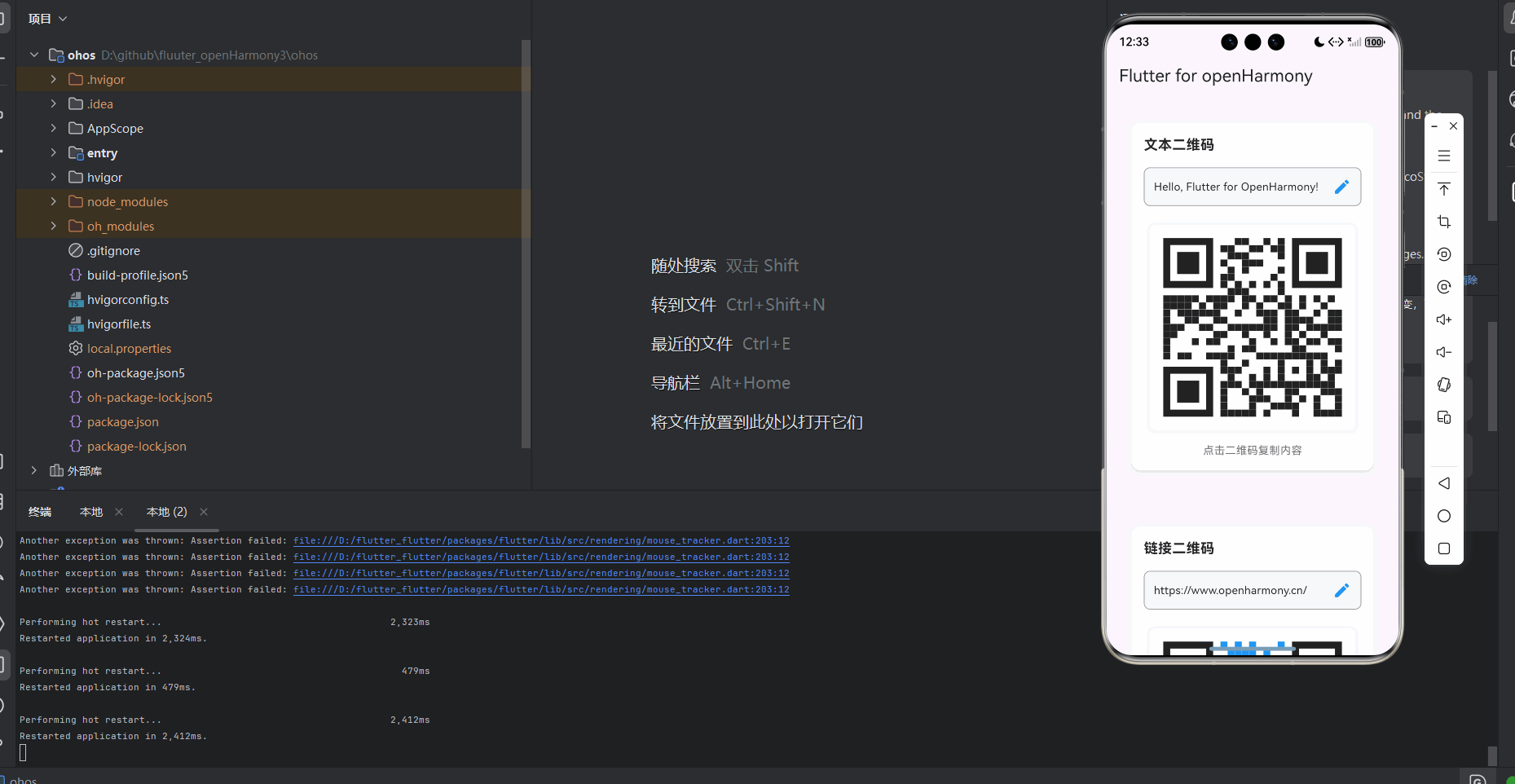This screenshot has height=784, width=1515.
Task: Expand the entry module folder
Action: coord(53,152)
